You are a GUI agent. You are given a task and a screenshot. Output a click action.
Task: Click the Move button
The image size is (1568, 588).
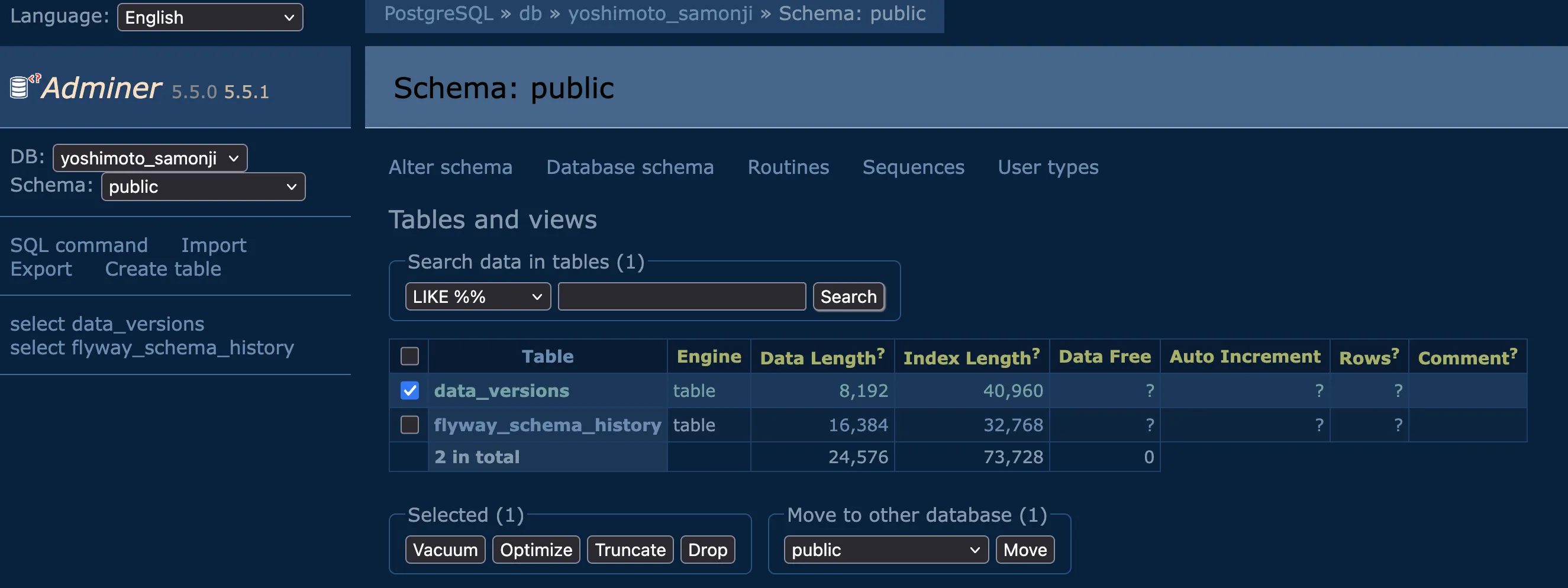click(1025, 550)
